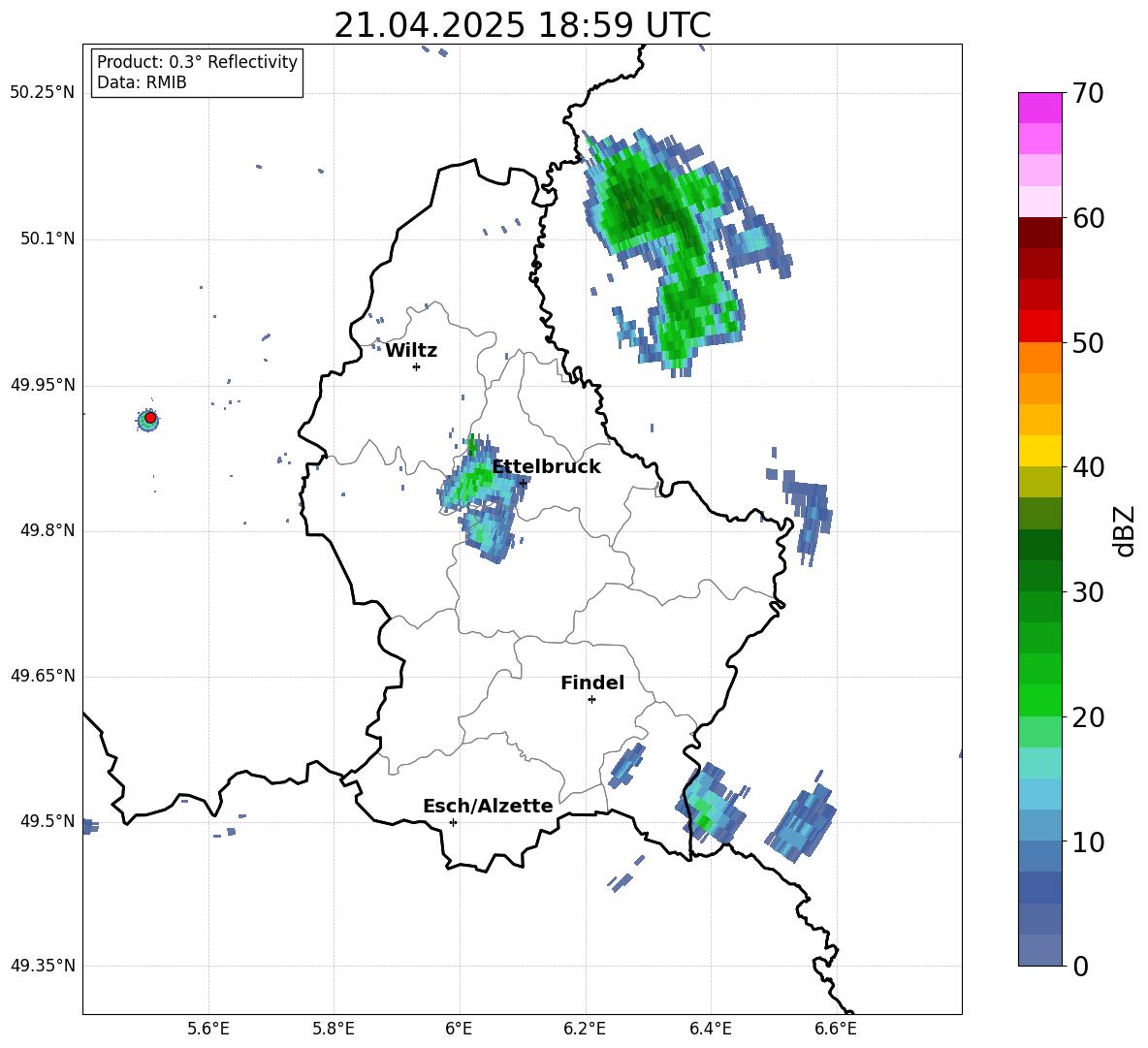Viewport: 1148px width, 1048px height.
Task: Click the 'Data: RMIB' label
Action: tap(142, 82)
